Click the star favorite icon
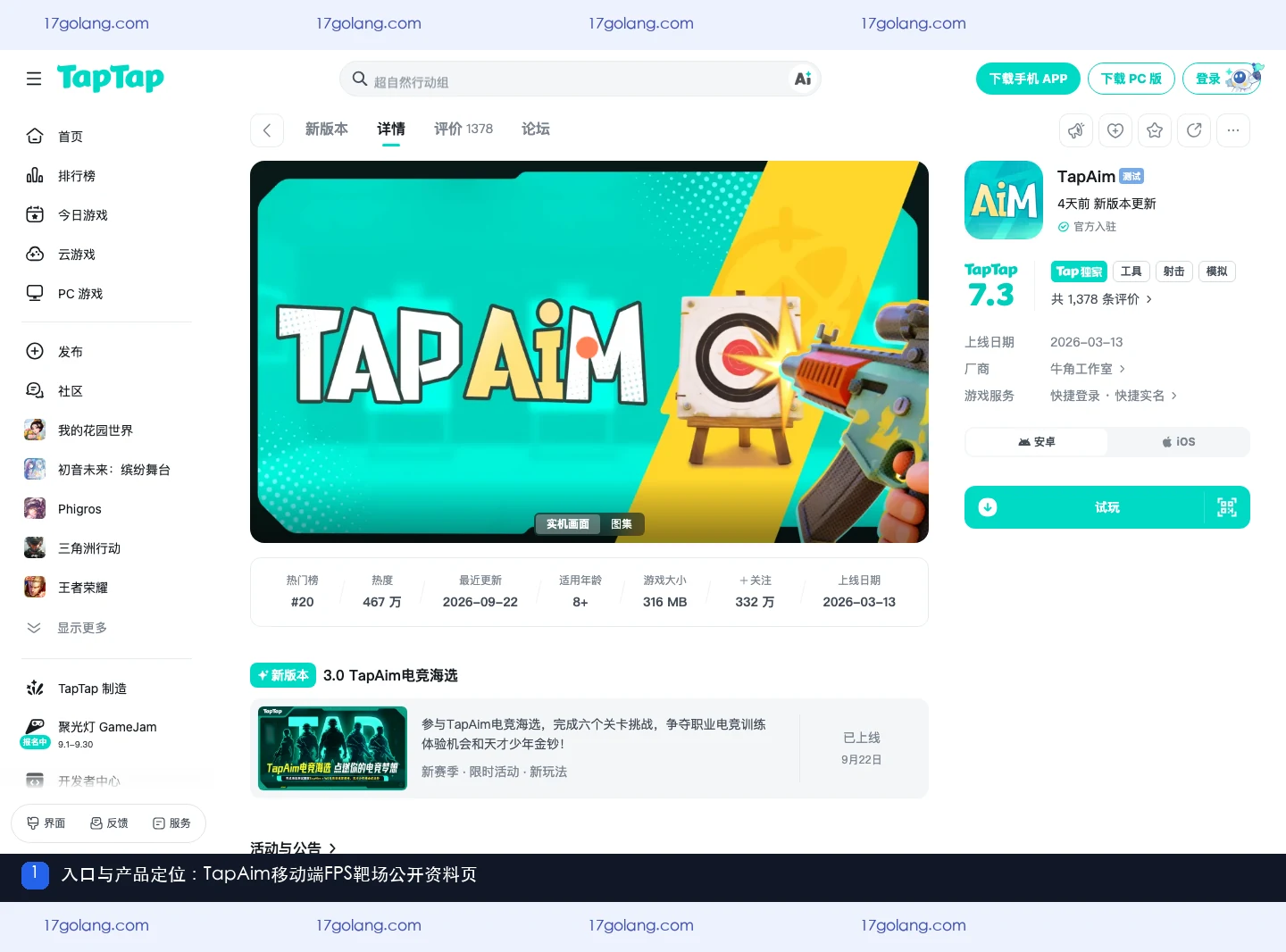The image size is (1286, 952). pos(1155,130)
